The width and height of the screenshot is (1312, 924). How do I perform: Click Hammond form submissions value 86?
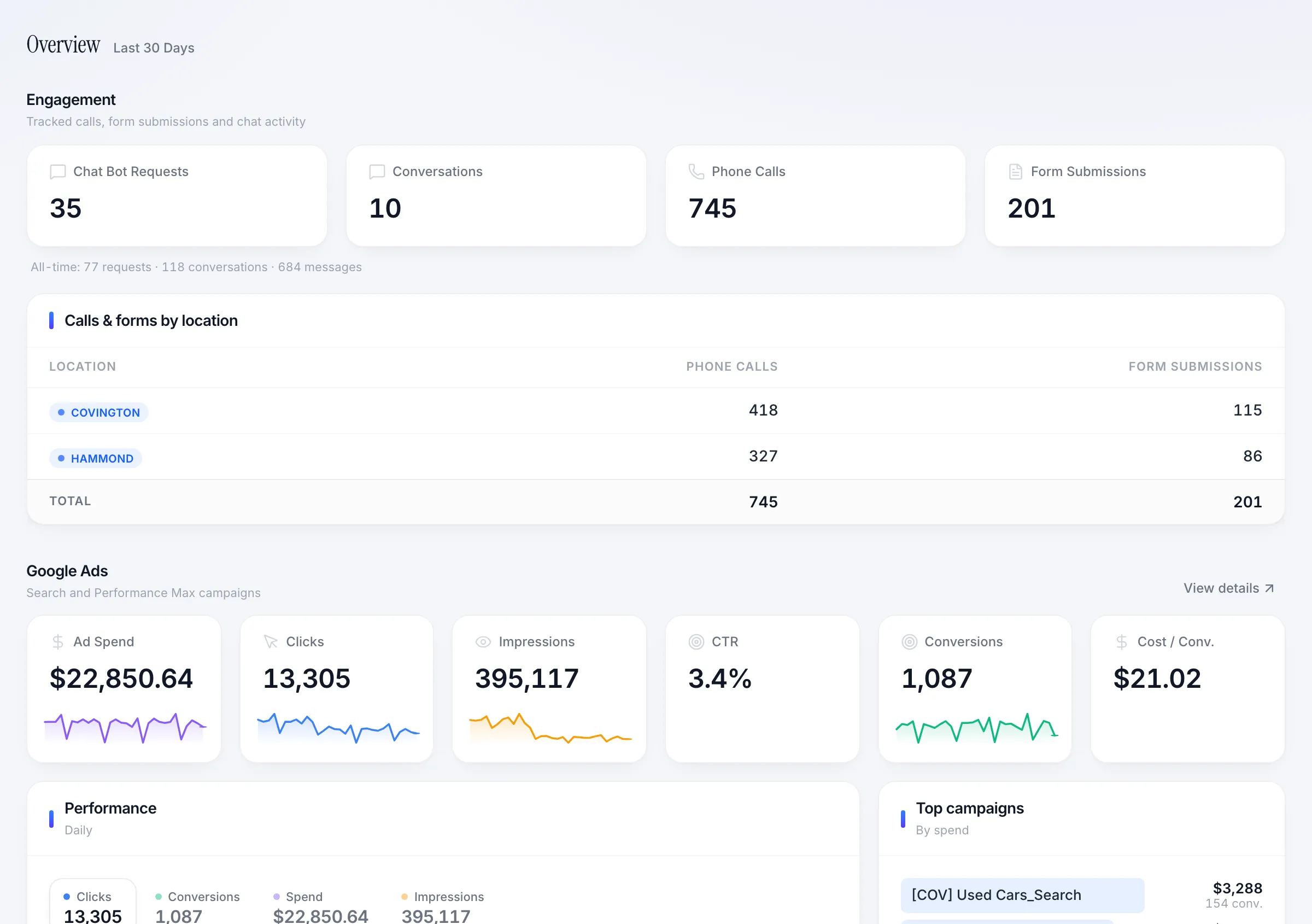click(x=1252, y=456)
